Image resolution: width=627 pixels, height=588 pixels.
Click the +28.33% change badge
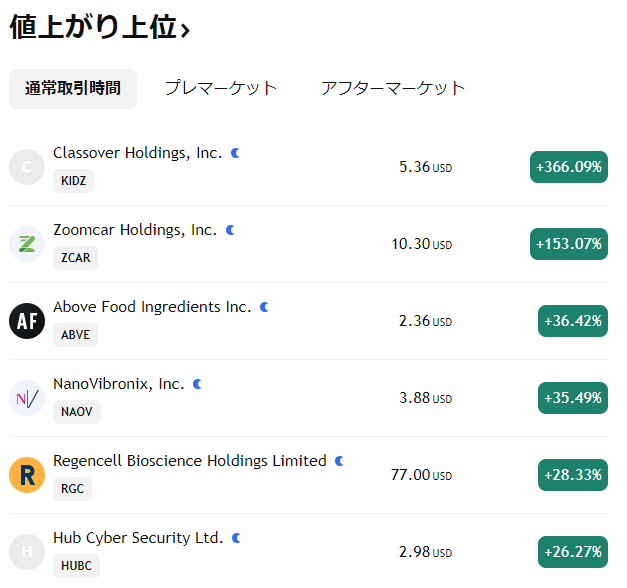click(x=573, y=475)
